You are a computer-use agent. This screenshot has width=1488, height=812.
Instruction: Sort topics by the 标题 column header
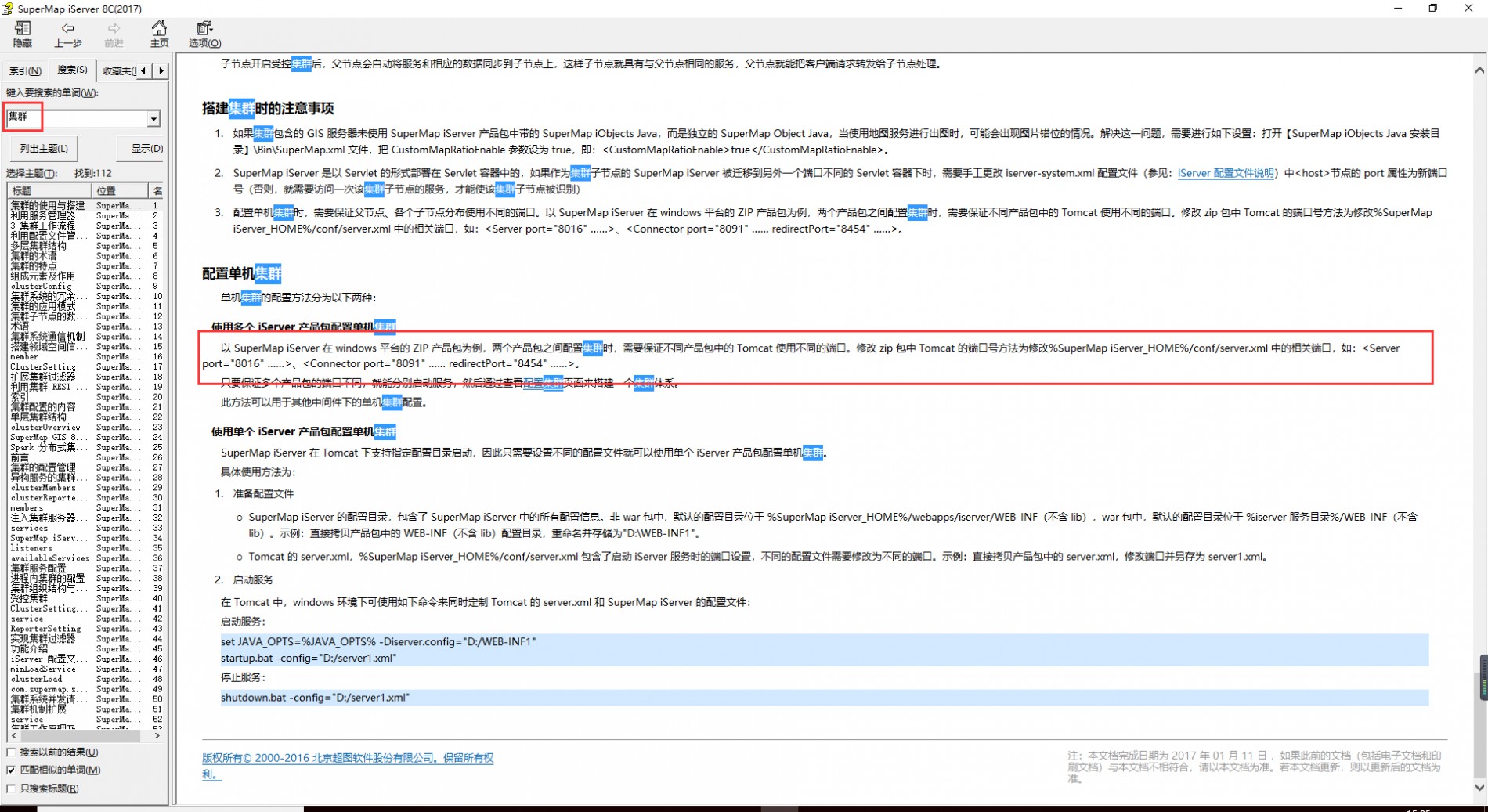tap(49, 190)
